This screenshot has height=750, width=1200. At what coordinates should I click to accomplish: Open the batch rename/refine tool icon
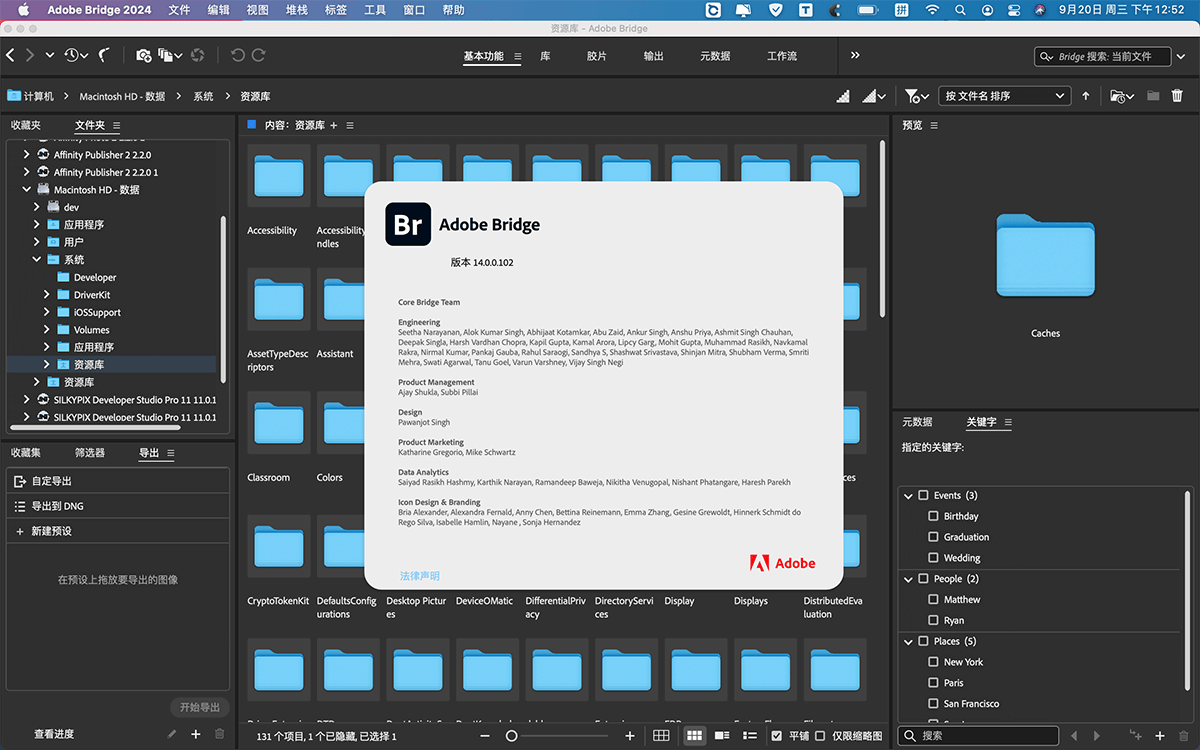click(166, 56)
